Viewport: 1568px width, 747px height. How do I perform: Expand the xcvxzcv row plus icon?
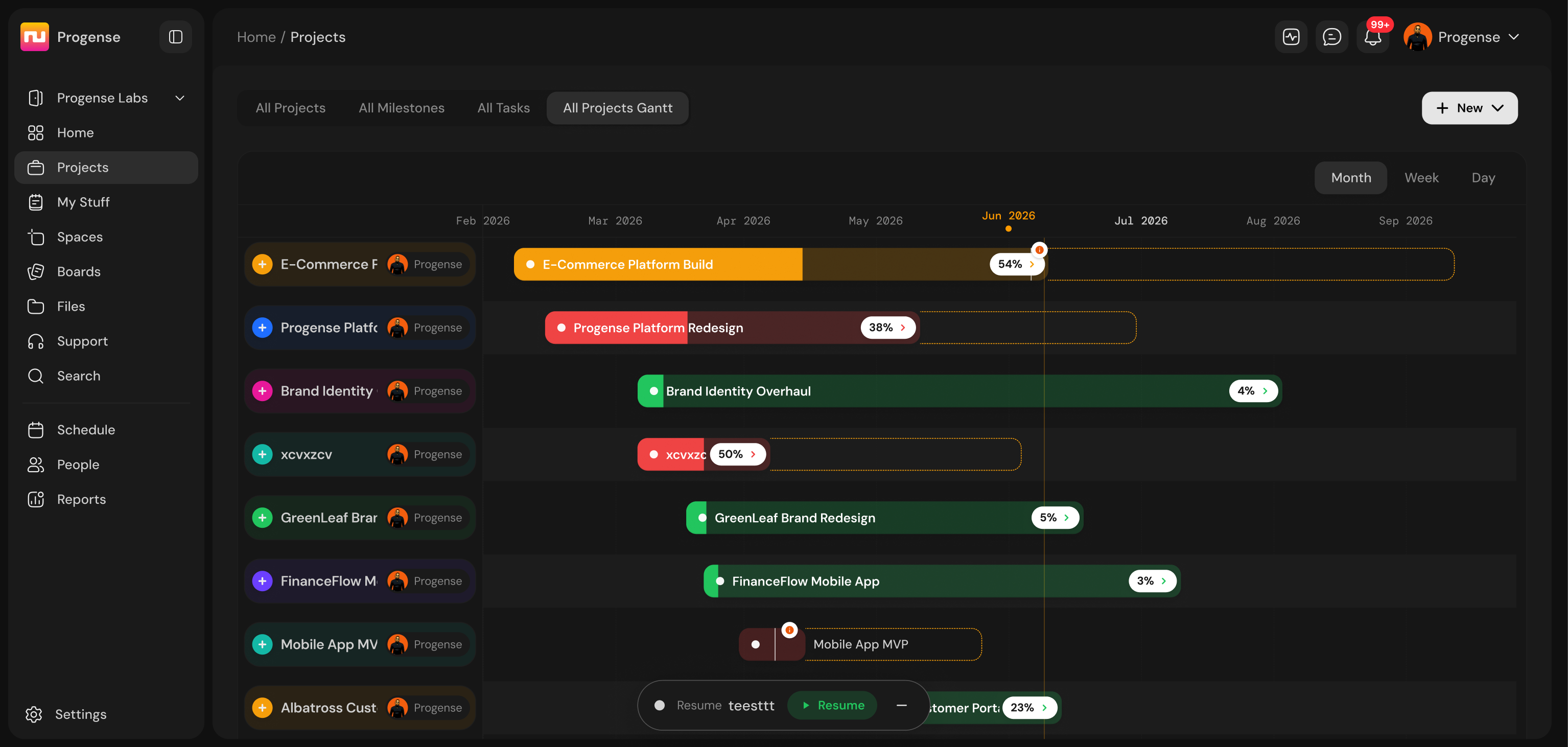click(262, 454)
